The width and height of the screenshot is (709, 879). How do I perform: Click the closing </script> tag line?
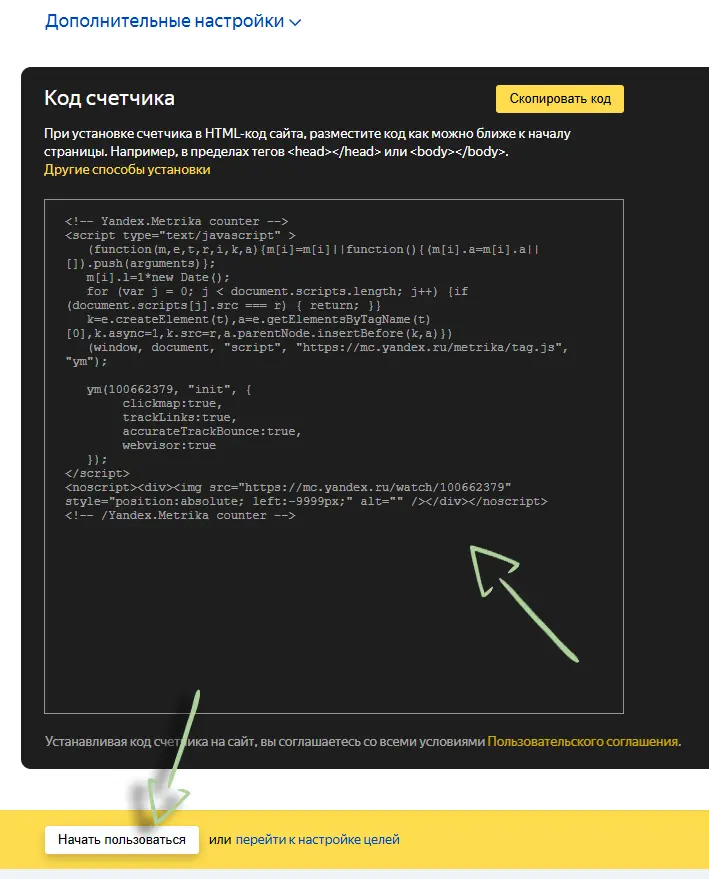click(97, 473)
